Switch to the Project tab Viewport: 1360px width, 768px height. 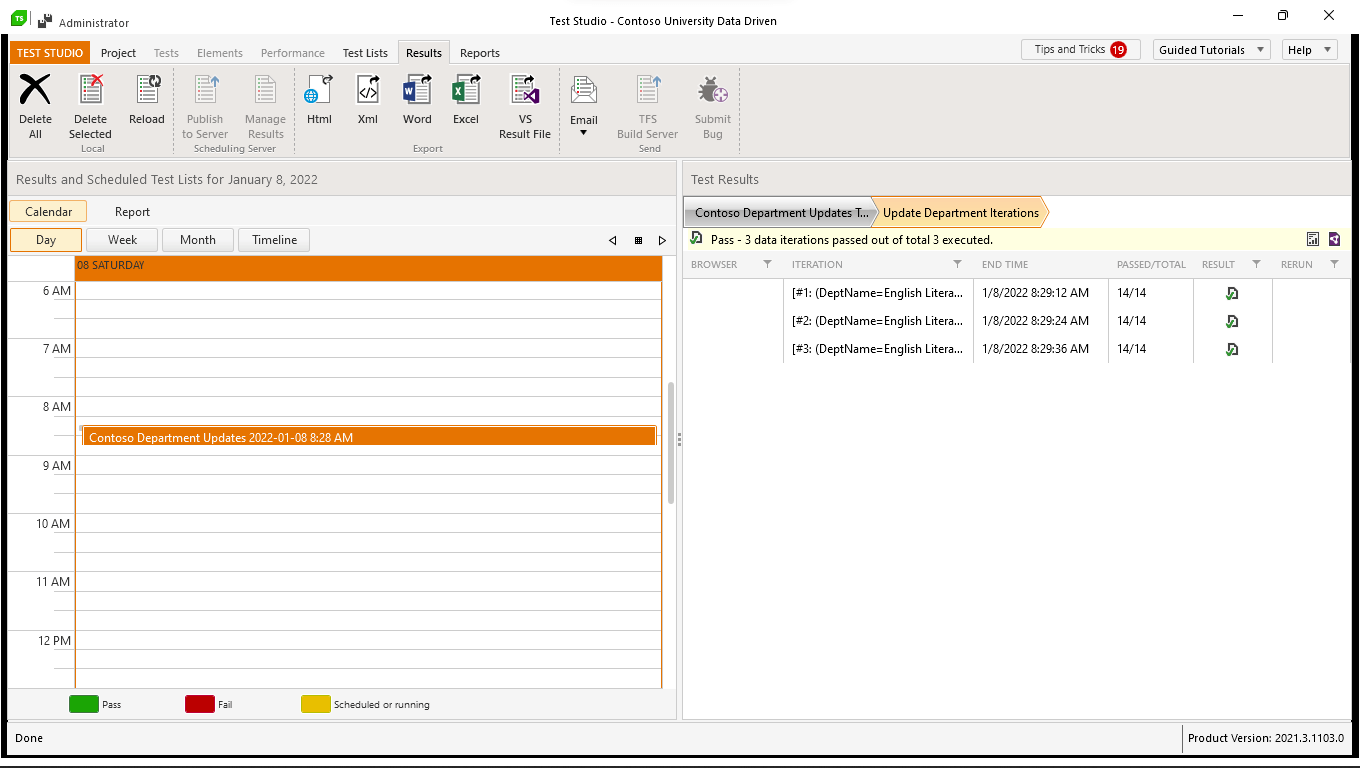click(118, 53)
